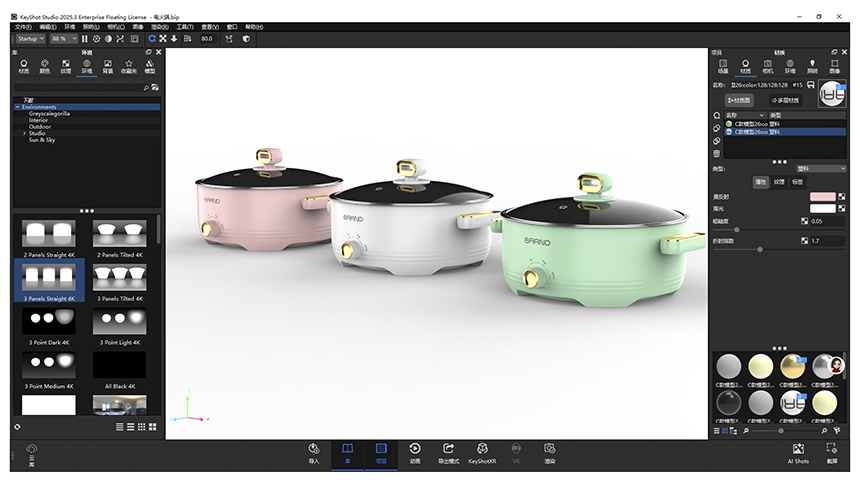860x484 pixels.
Task: Click the blue refresh arrow icon
Action: [152, 39]
